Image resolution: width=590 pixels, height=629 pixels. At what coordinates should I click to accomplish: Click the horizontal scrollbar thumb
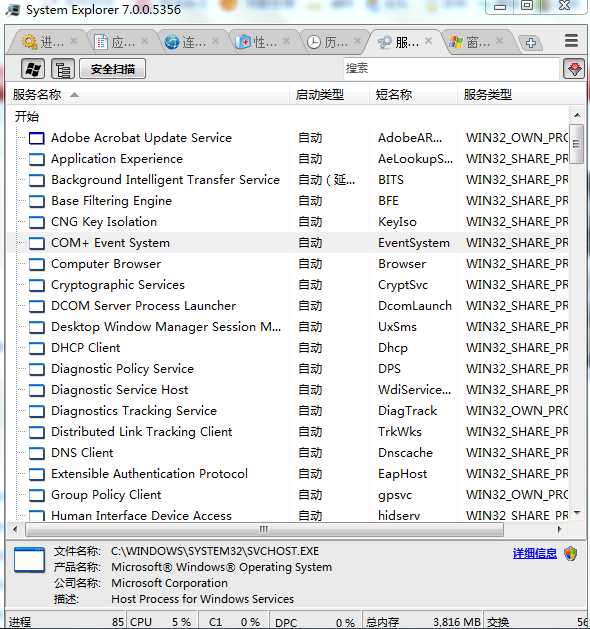point(264,530)
